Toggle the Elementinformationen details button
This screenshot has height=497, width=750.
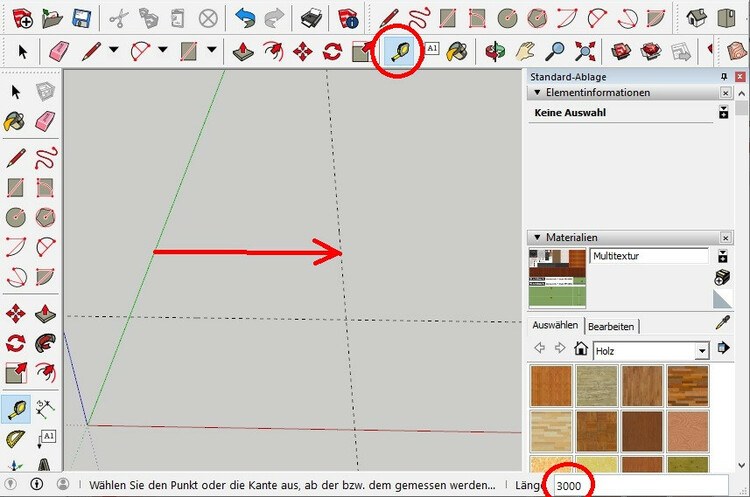[x=723, y=112]
